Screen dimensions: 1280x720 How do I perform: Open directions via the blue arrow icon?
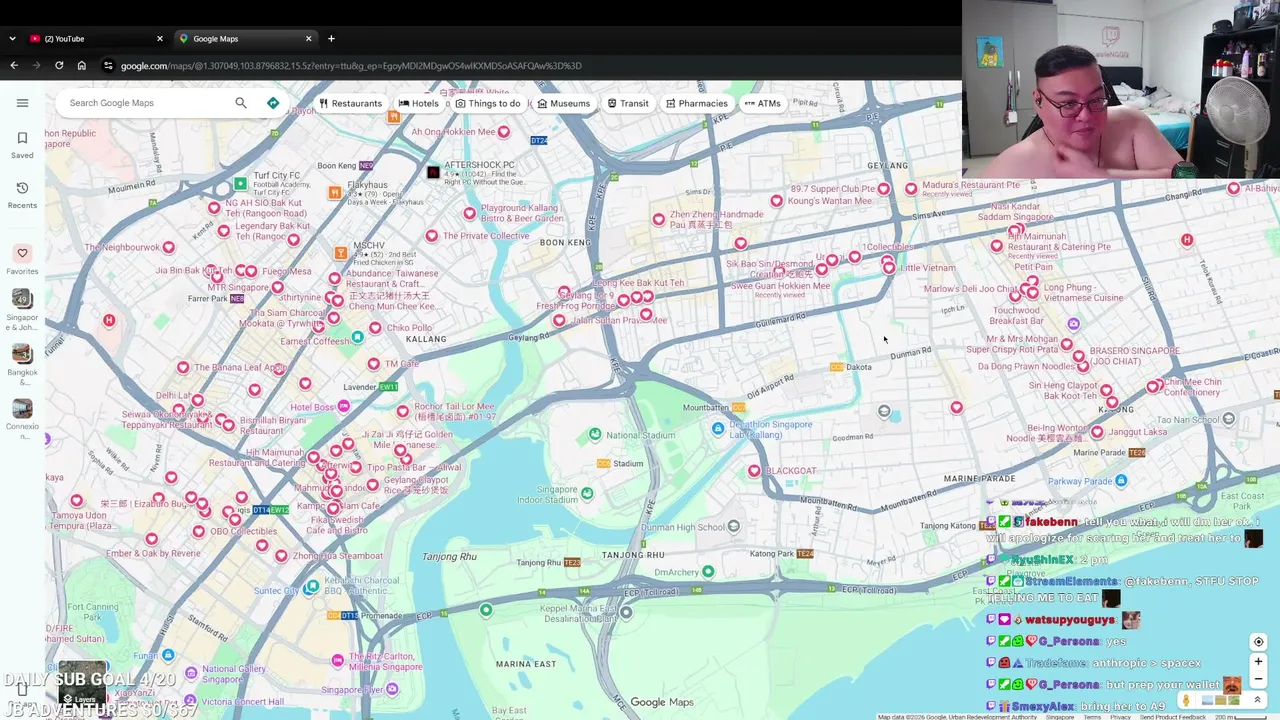pos(273,103)
